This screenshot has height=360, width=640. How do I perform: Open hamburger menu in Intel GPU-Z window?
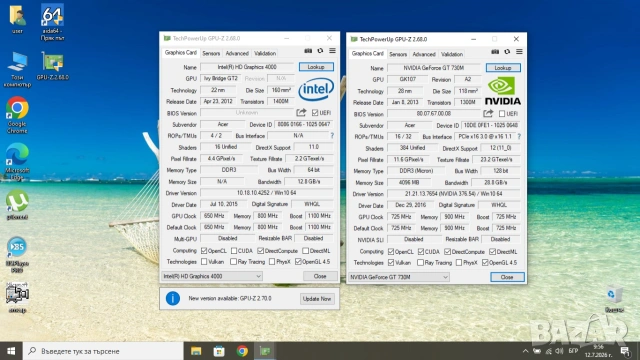(333, 51)
